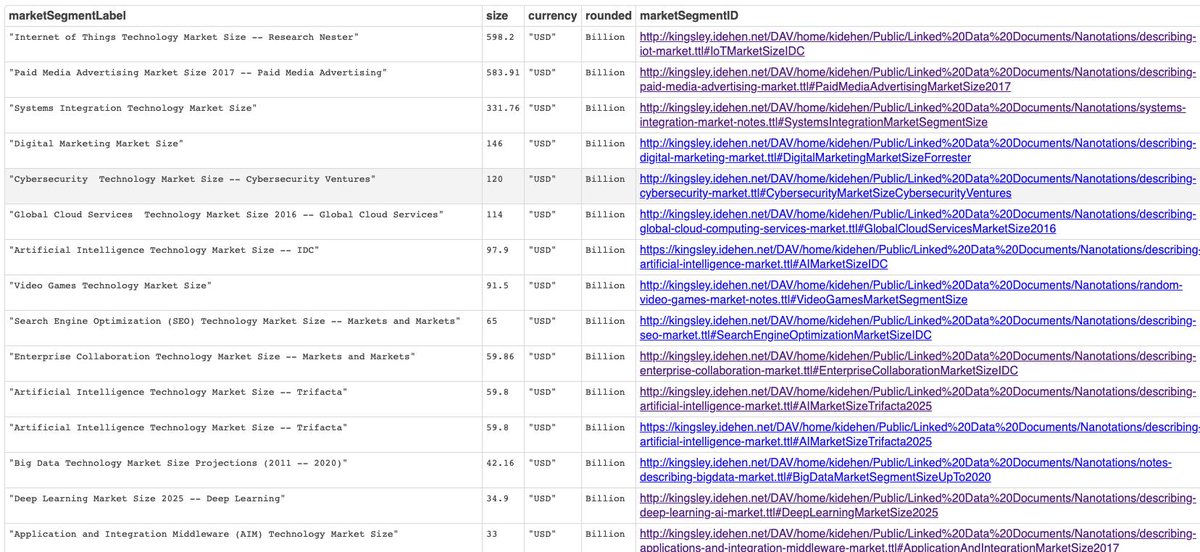Click the size value 114
The width and height of the screenshot is (1200, 552).
[494, 215]
